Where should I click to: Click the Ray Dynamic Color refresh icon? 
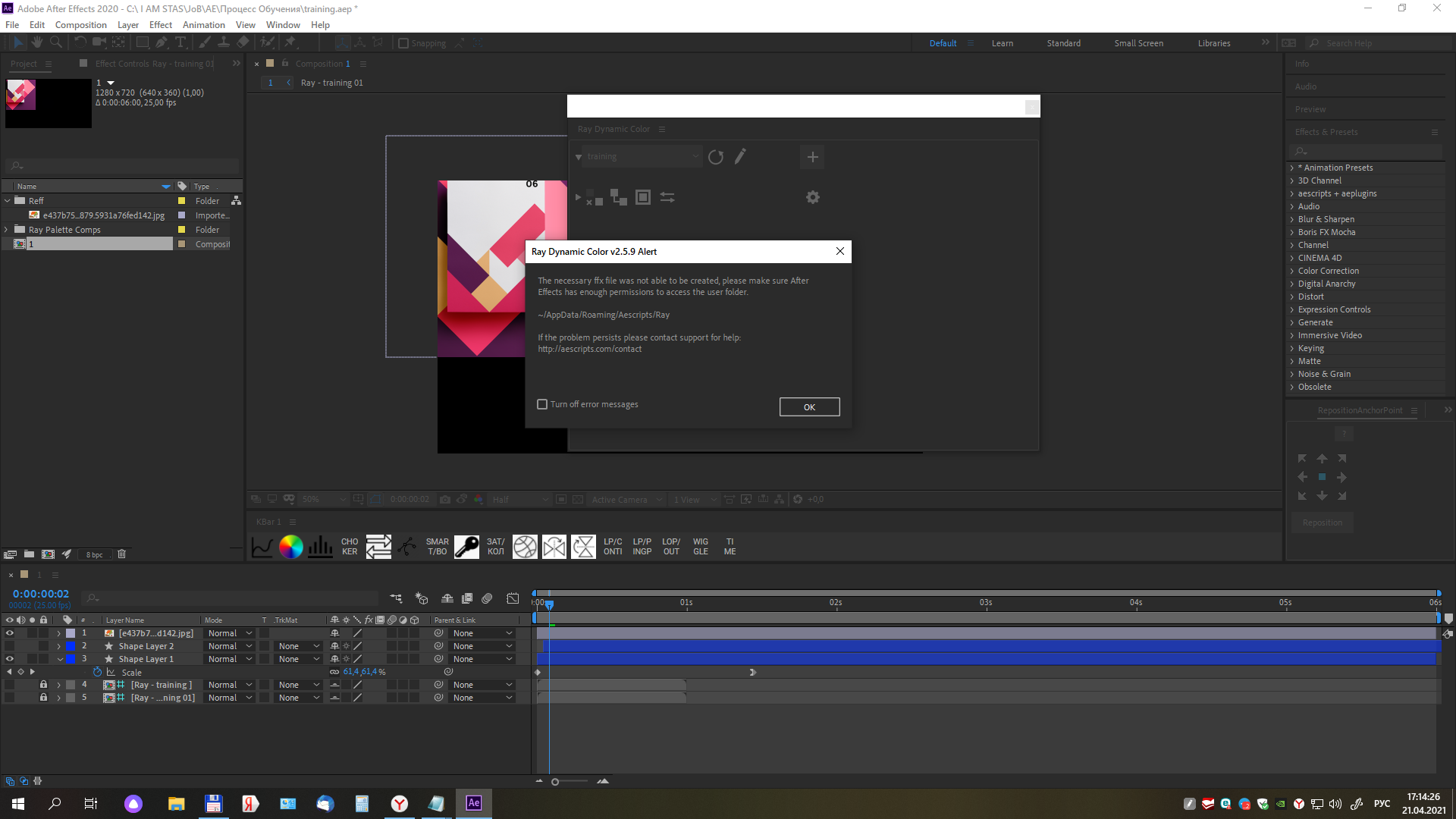(x=716, y=157)
